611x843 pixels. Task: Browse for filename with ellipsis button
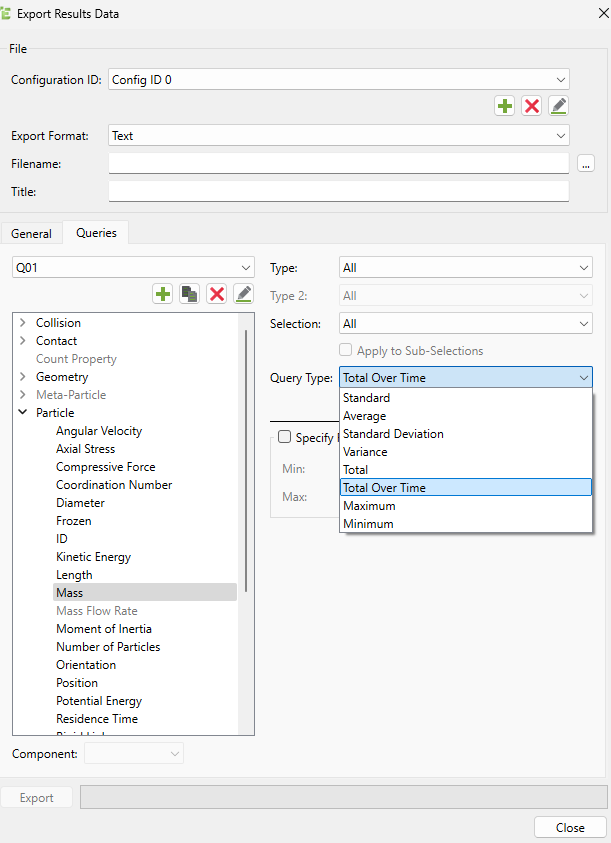[586, 163]
